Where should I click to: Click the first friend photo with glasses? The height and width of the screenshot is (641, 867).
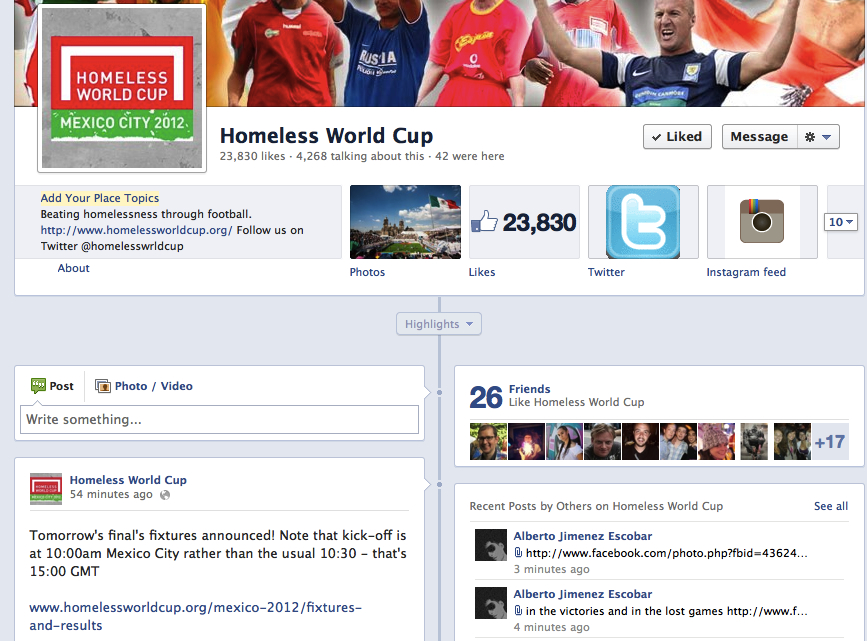click(x=488, y=442)
